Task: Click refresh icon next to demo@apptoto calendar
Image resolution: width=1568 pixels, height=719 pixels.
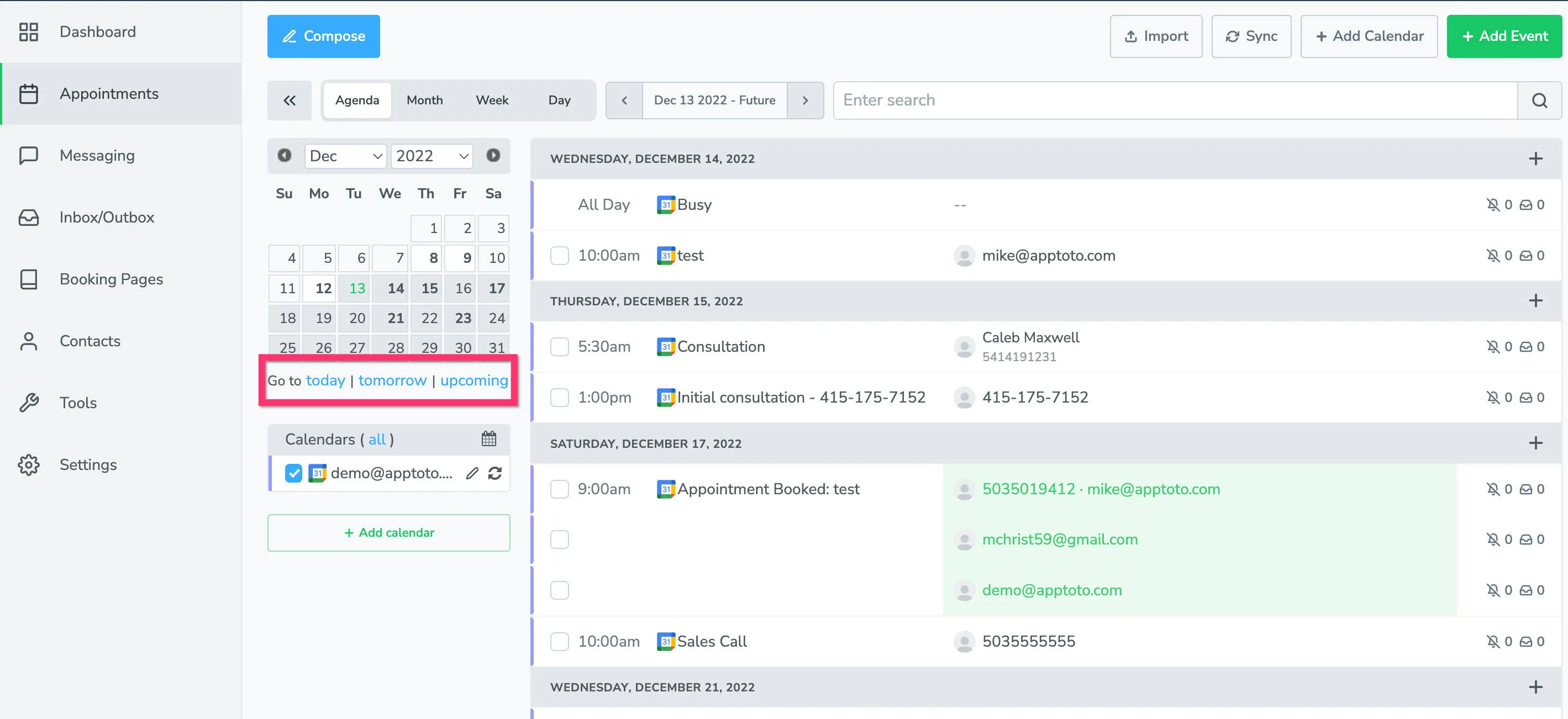Action: tap(495, 473)
